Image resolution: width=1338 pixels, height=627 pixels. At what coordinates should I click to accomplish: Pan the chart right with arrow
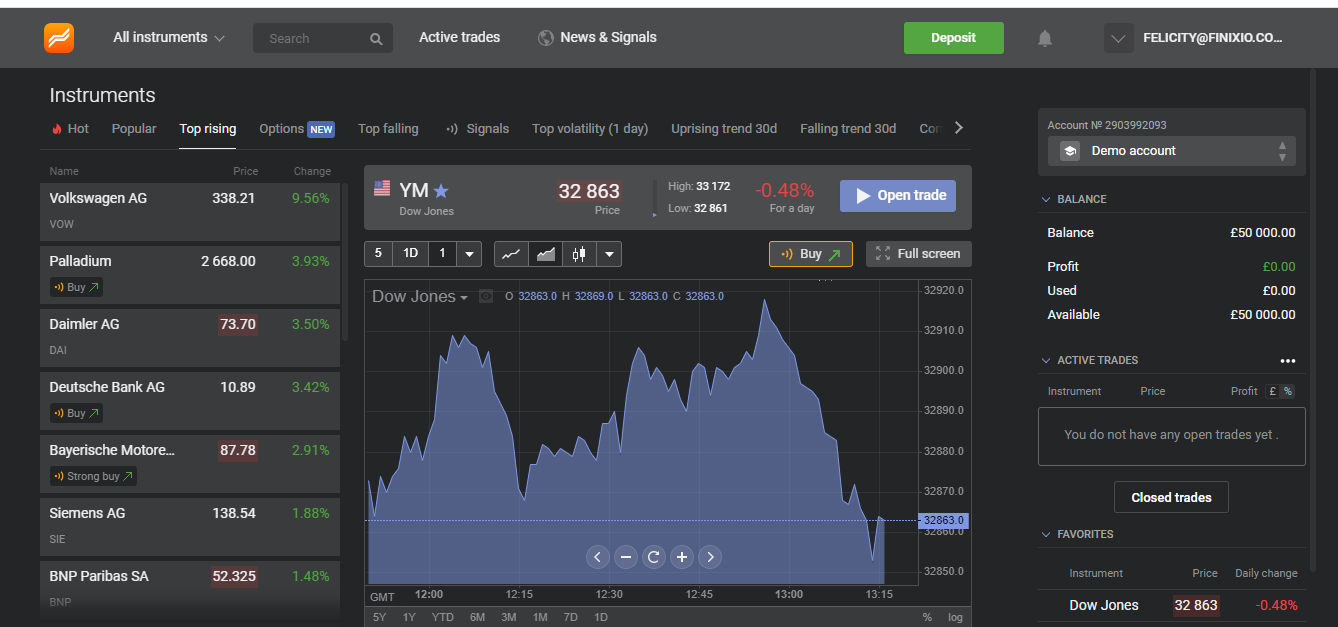710,557
